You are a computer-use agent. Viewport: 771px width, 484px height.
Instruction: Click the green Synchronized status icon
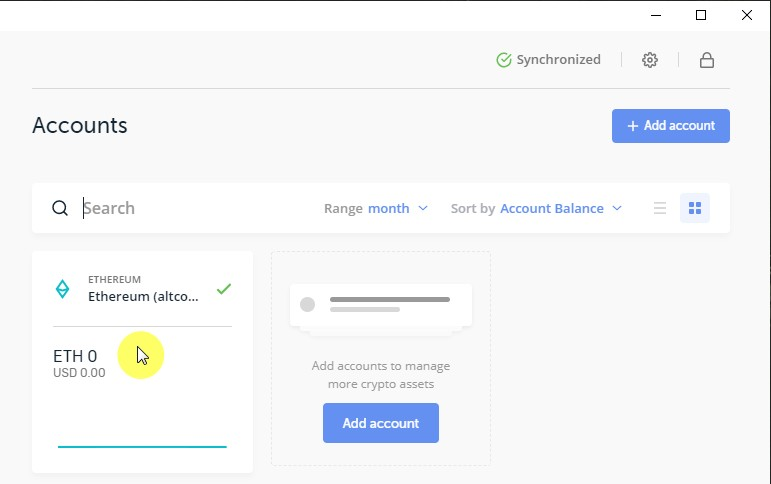pos(504,60)
